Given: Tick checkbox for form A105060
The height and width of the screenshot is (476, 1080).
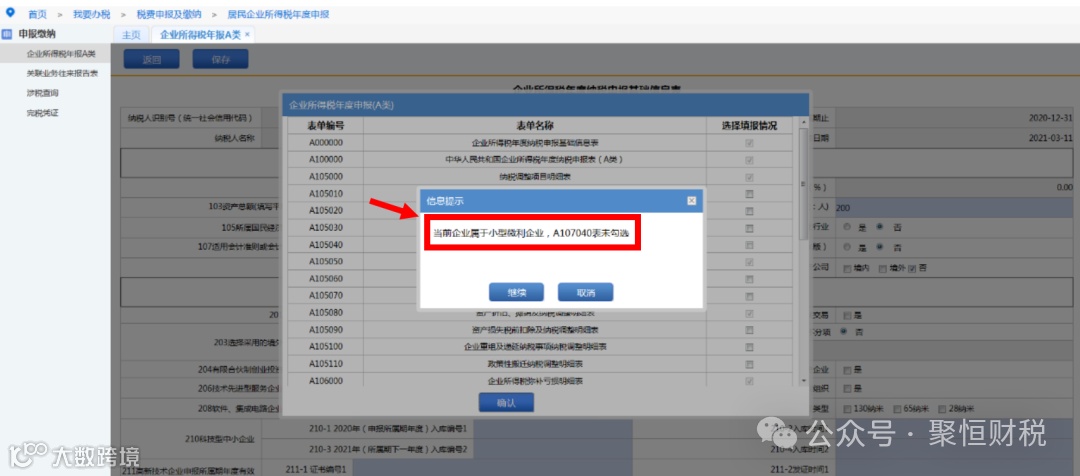Looking at the screenshot, I should 749,279.
